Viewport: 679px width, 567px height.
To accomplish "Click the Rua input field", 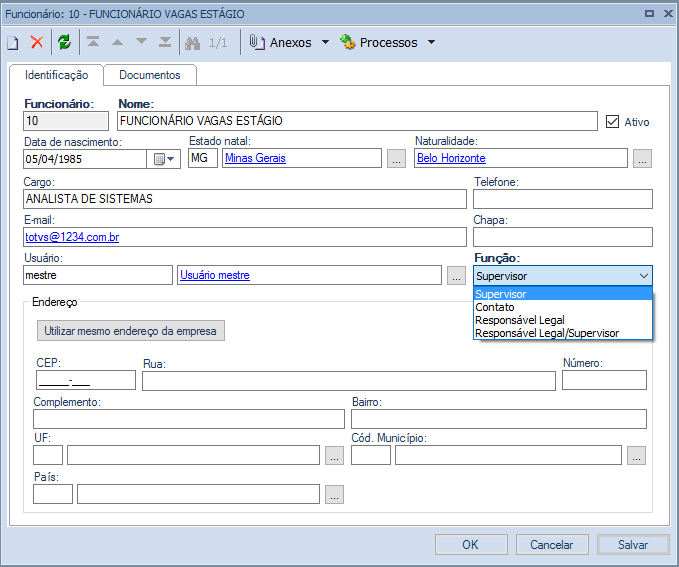I will click(349, 380).
